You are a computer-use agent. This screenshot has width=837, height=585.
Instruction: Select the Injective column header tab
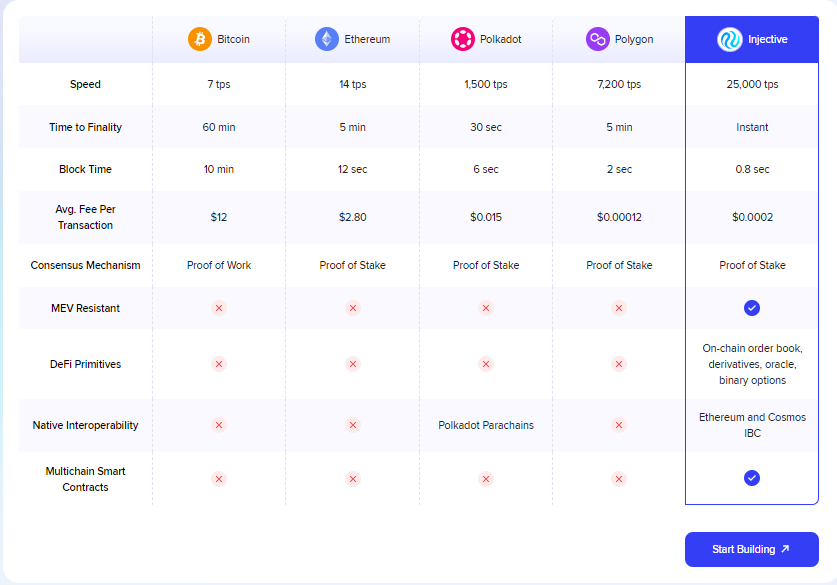pyautogui.click(x=751, y=39)
